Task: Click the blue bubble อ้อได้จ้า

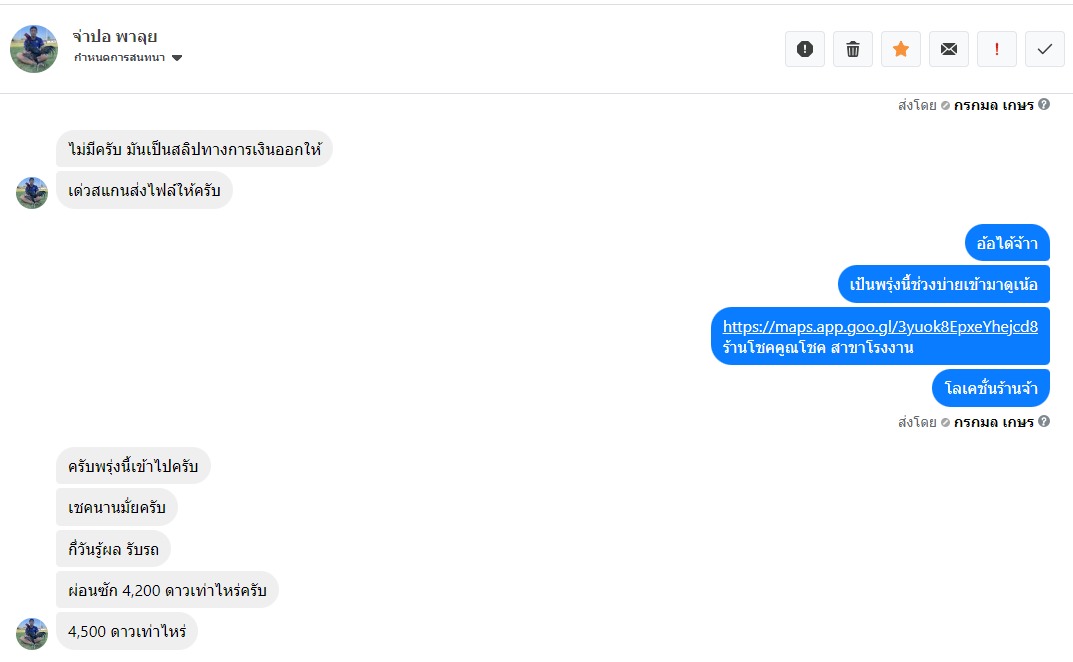Action: (1007, 243)
